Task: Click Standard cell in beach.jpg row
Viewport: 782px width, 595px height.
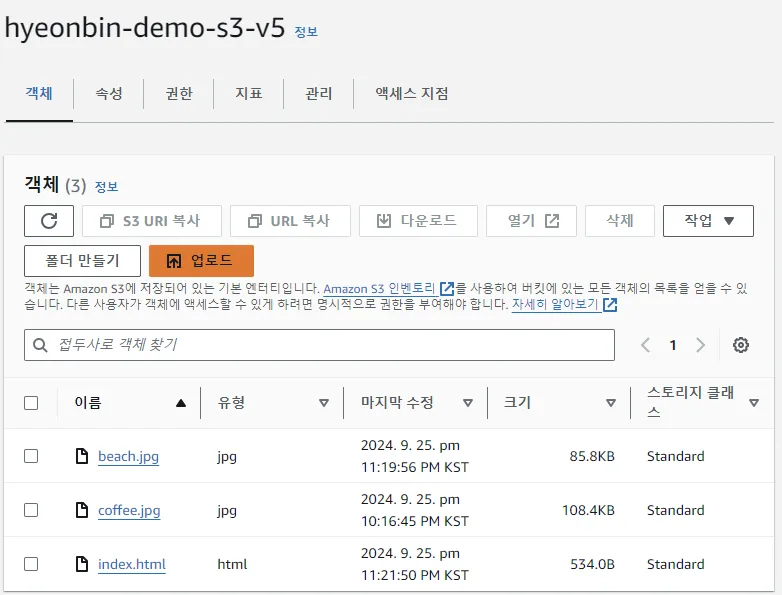Action: [676, 456]
